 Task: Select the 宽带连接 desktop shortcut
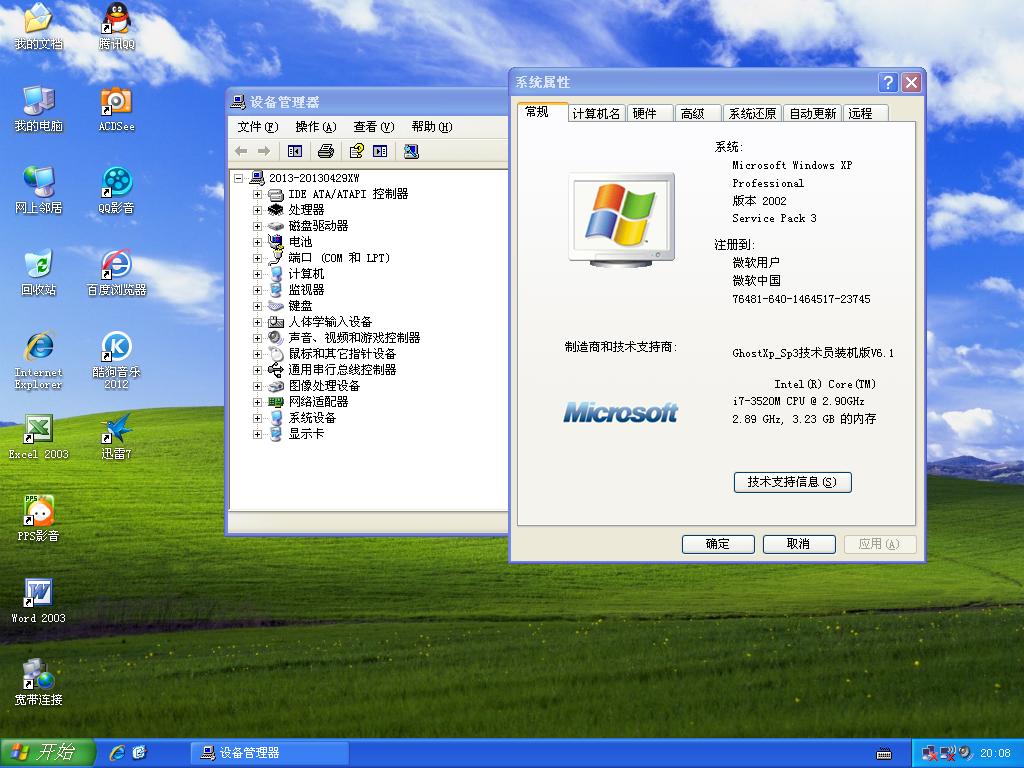39,682
